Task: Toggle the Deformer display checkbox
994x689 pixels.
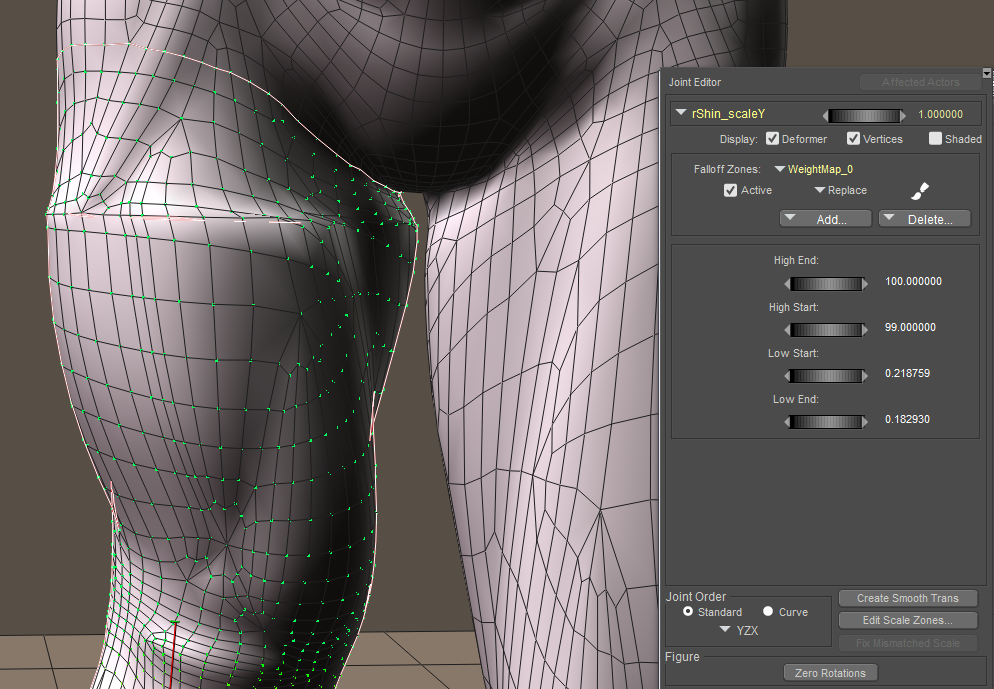Action: pyautogui.click(x=772, y=139)
